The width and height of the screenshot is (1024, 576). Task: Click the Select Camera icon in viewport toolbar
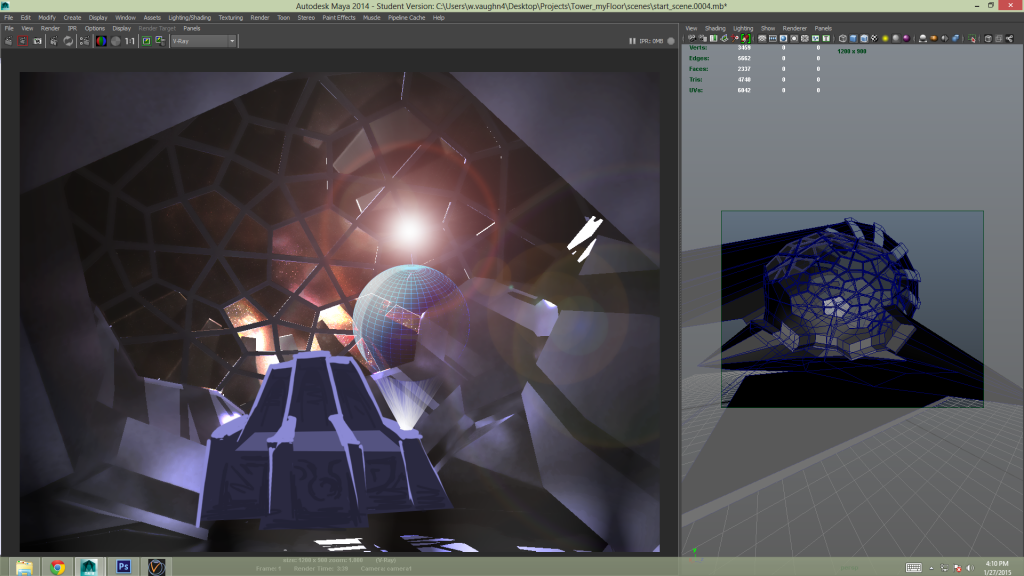click(x=692, y=39)
